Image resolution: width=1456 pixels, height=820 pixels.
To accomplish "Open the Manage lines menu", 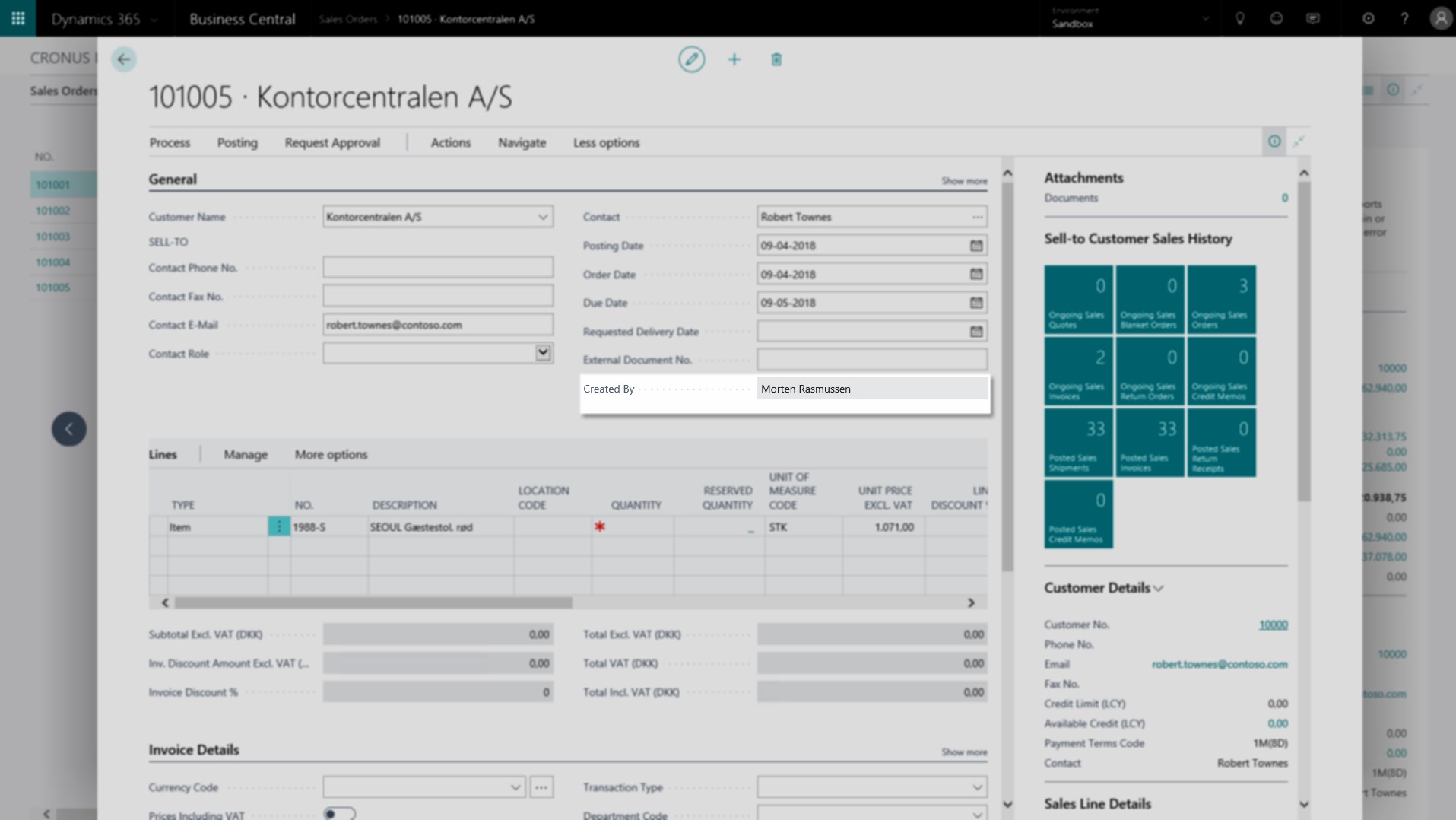I will click(246, 454).
